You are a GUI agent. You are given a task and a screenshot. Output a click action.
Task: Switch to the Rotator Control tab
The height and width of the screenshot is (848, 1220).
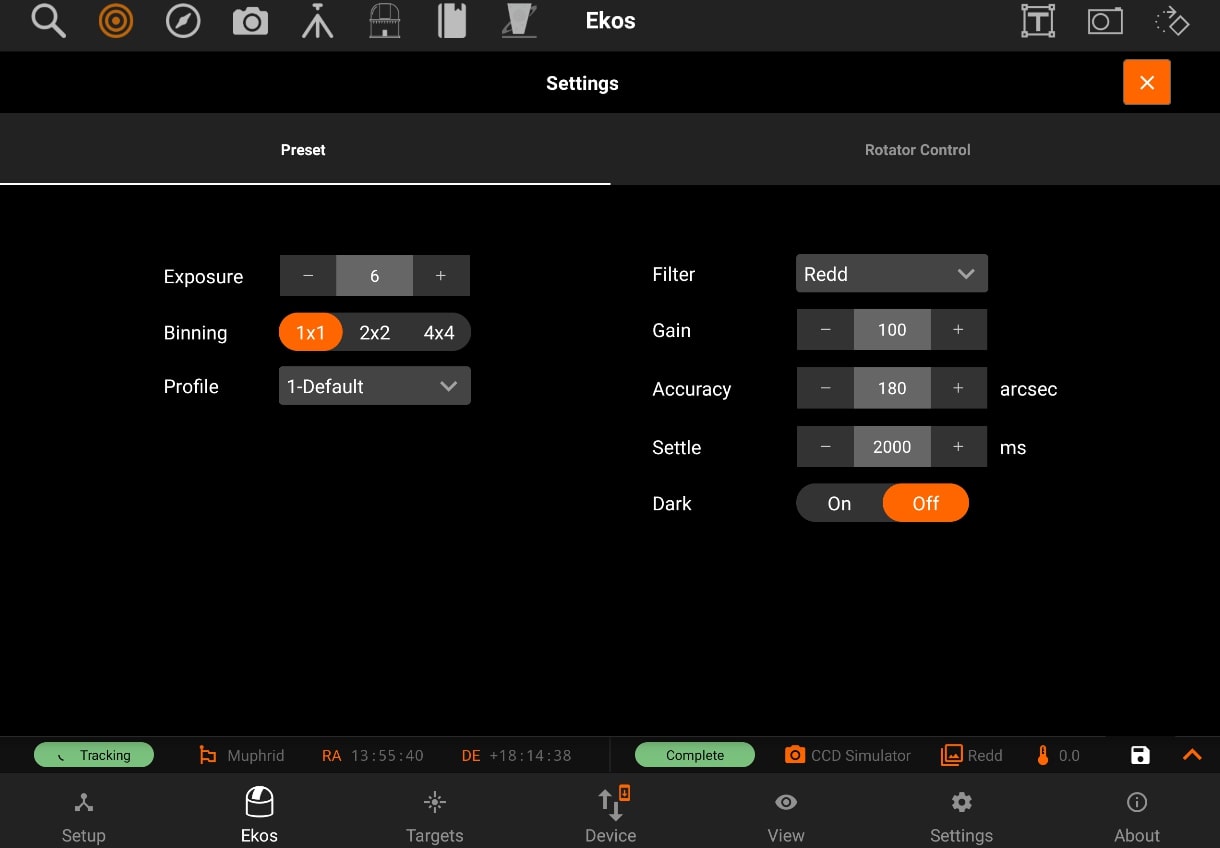tap(917, 150)
